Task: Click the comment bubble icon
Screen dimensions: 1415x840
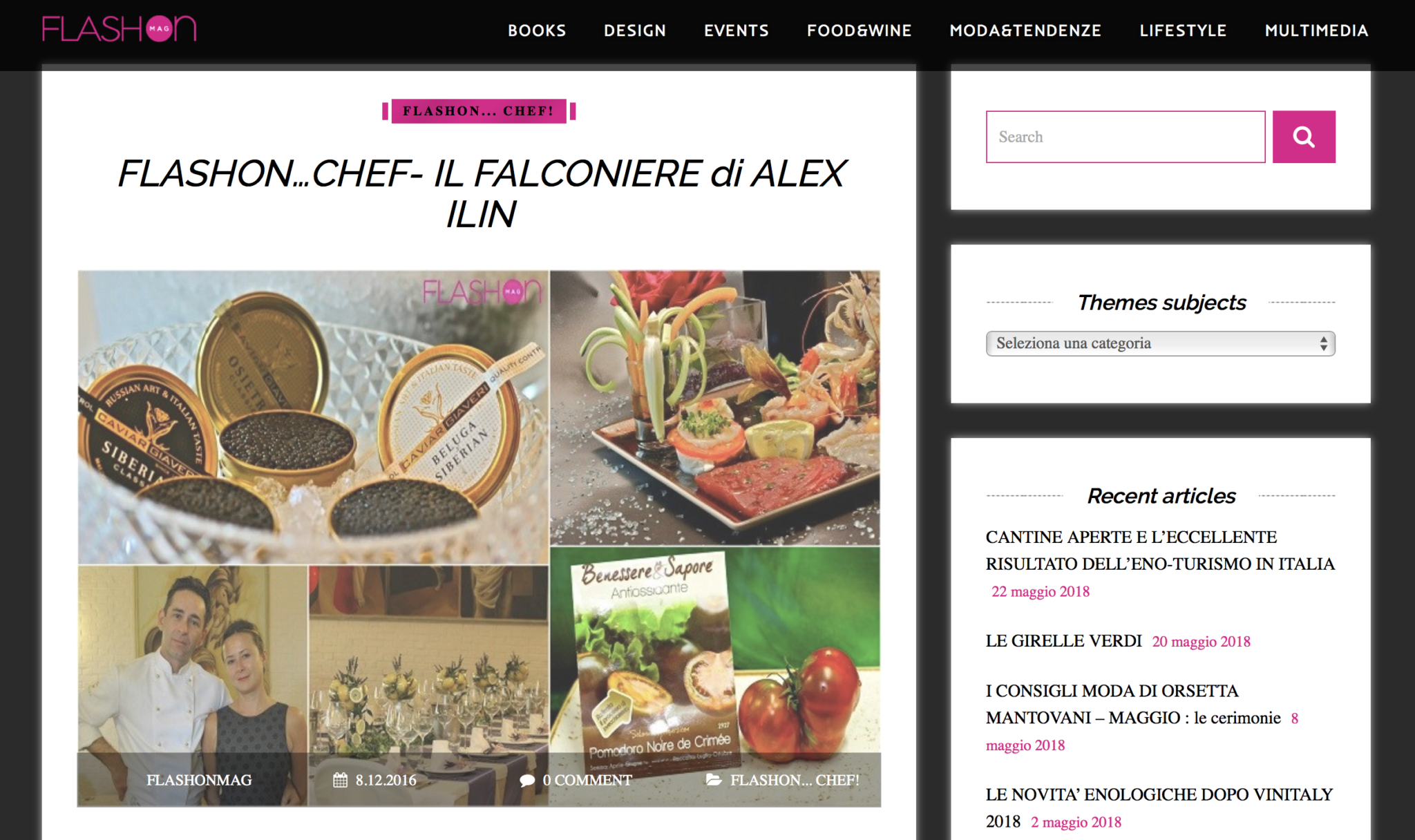Action: tap(527, 781)
